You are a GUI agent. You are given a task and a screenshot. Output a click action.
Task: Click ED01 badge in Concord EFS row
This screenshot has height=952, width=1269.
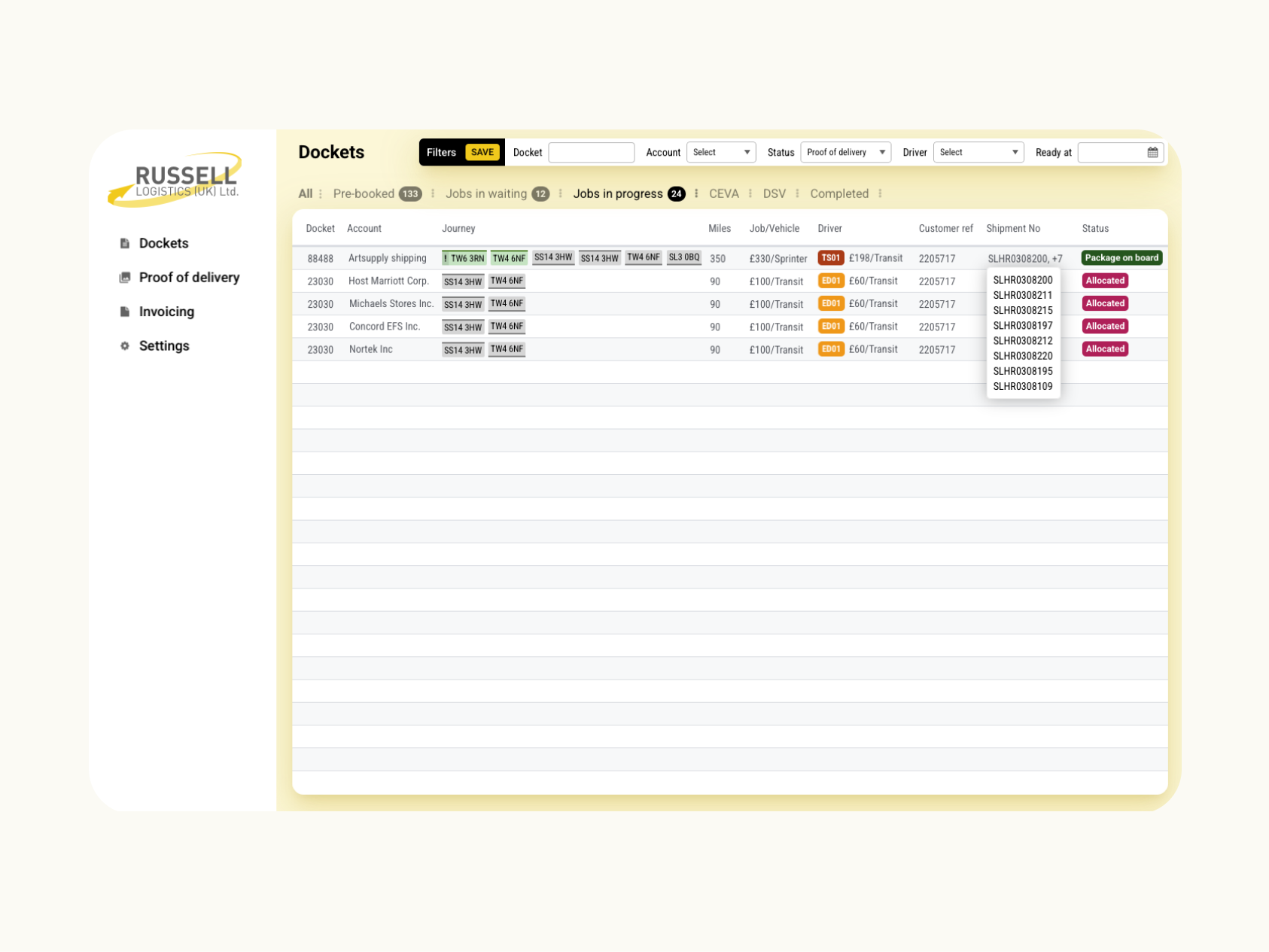click(831, 327)
